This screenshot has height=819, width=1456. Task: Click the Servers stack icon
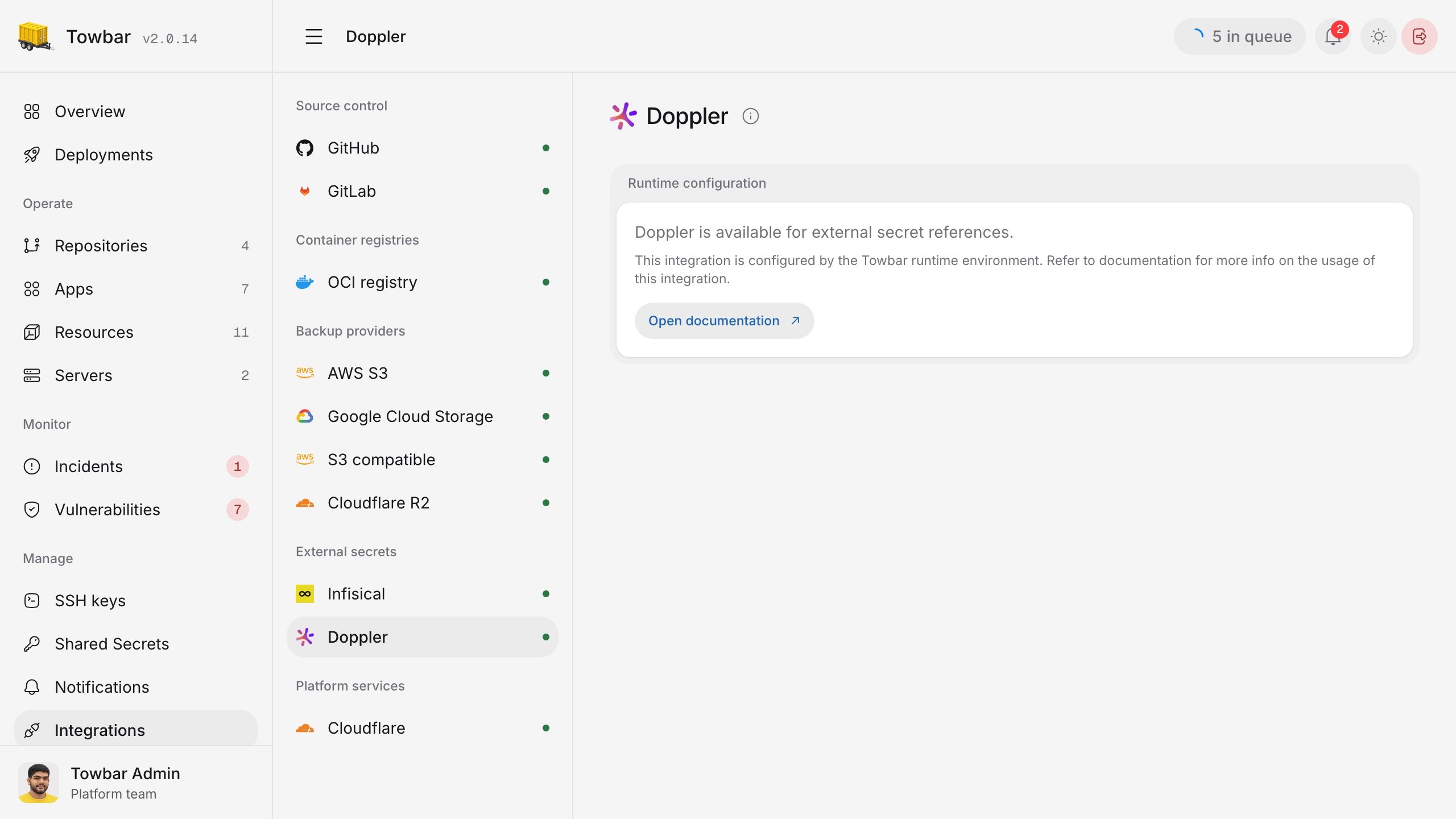pos(32,375)
